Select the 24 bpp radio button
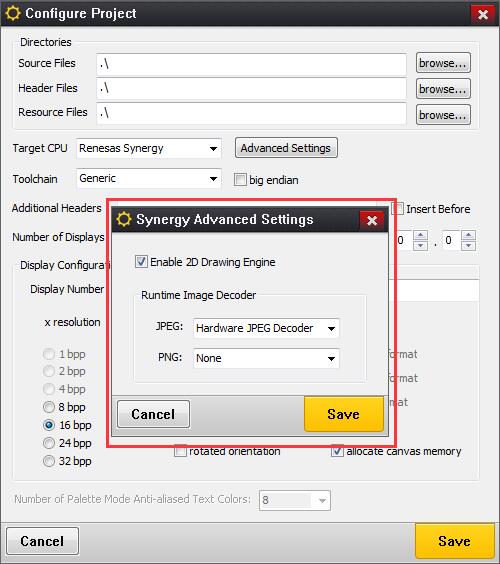The image size is (500, 564). (49, 443)
